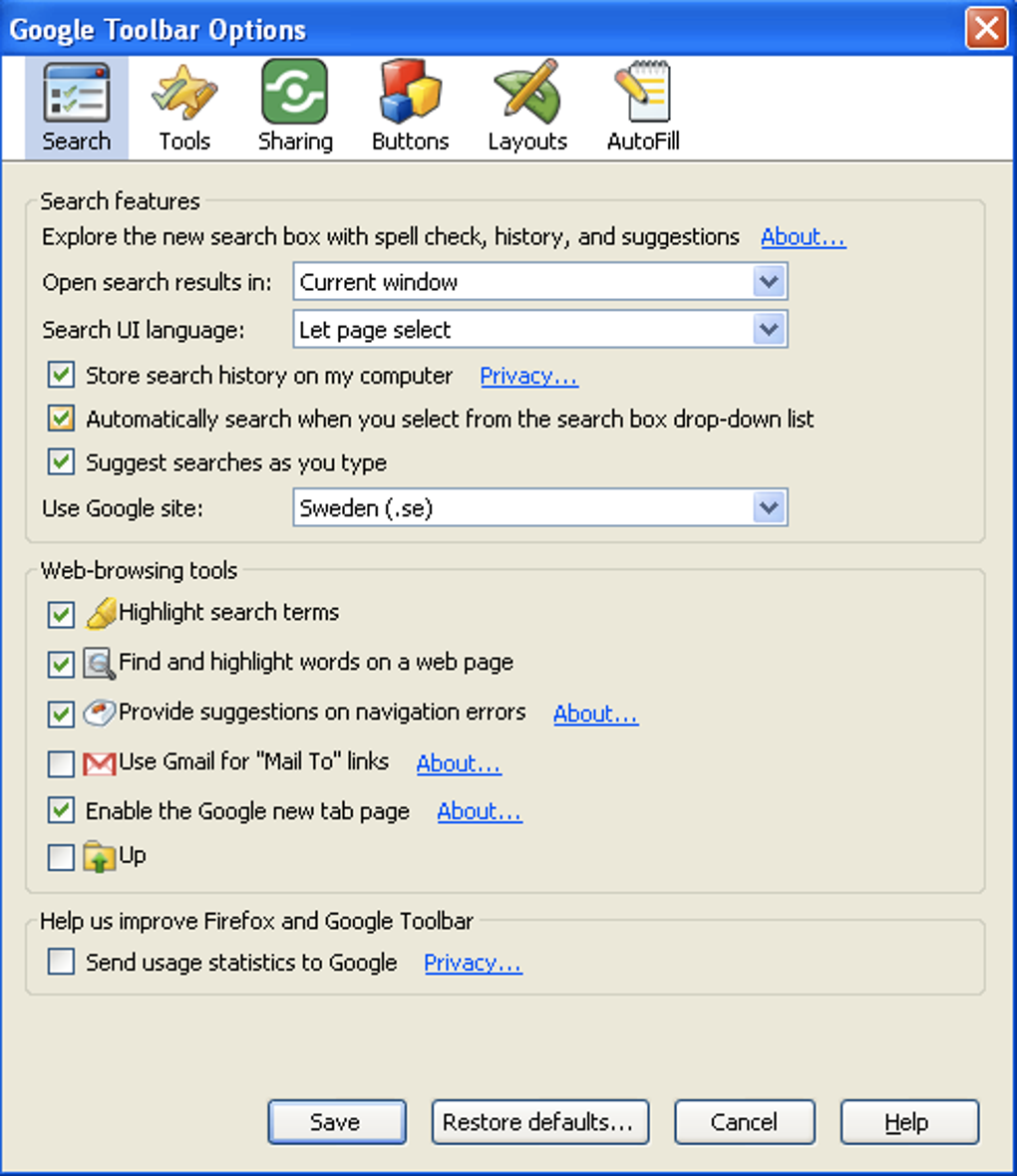Open About link for navigation errors
The width and height of the screenshot is (1017, 1176).
595,714
